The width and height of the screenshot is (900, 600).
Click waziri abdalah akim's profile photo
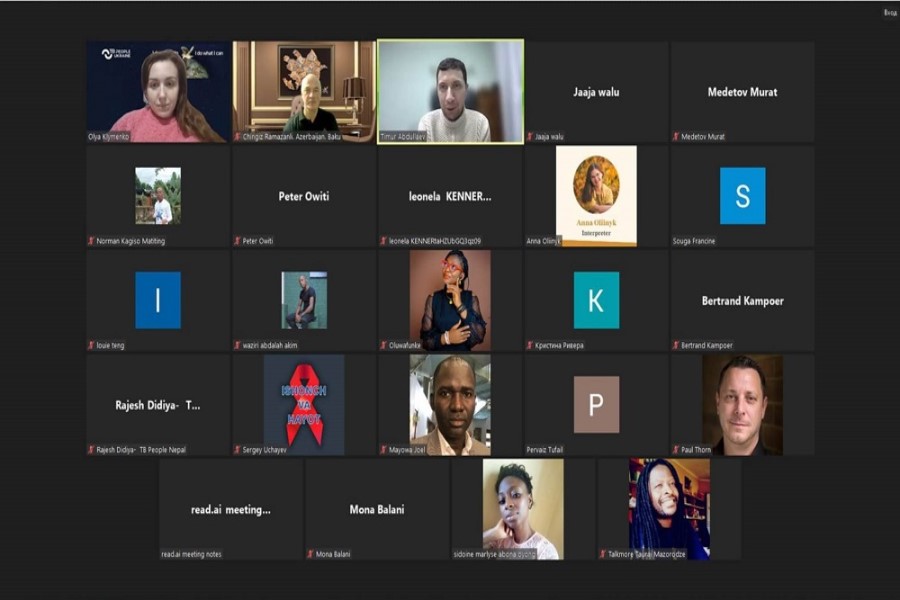coord(304,300)
